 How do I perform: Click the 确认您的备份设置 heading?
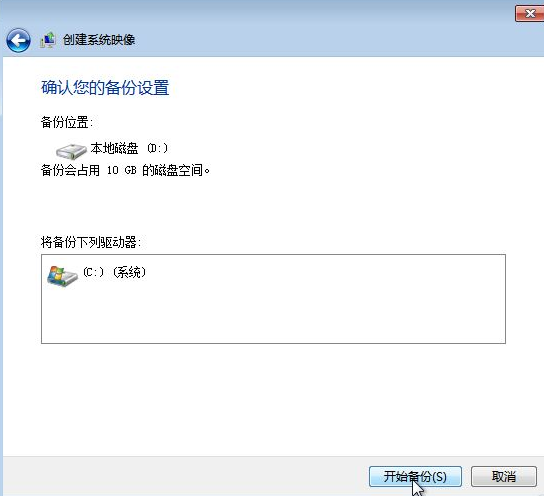point(105,87)
